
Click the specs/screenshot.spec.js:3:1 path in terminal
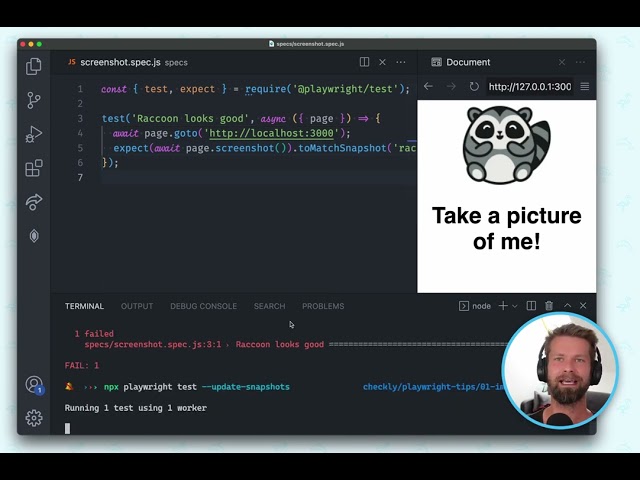pyautogui.click(x=153, y=344)
